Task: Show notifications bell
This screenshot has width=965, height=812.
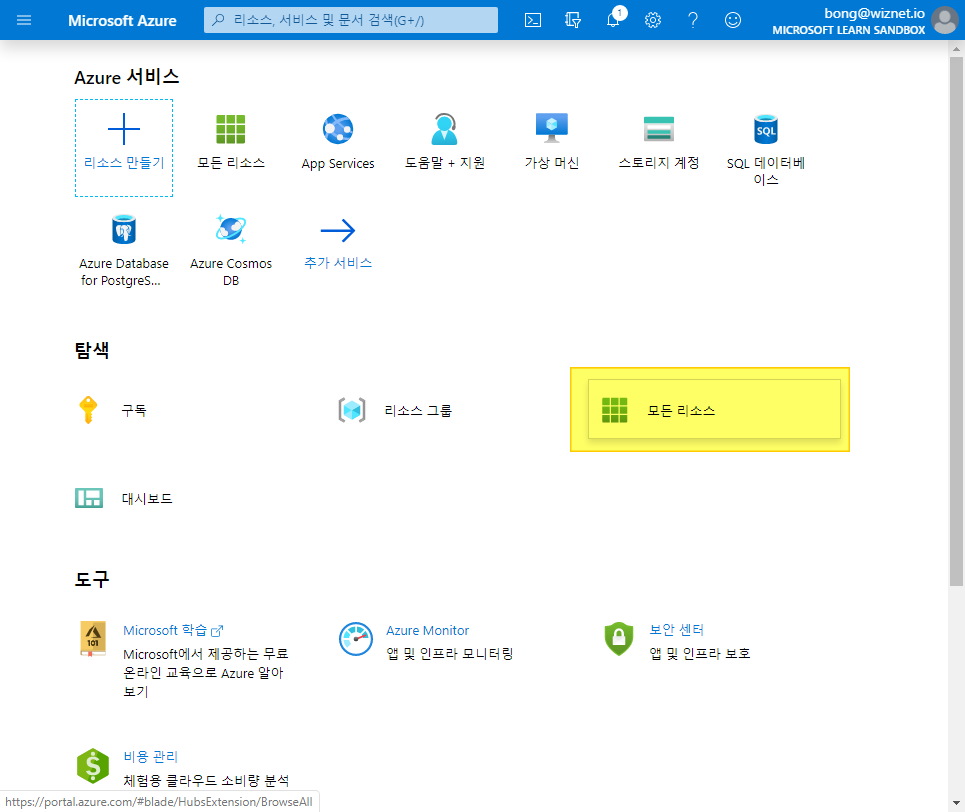Action: [x=614, y=19]
